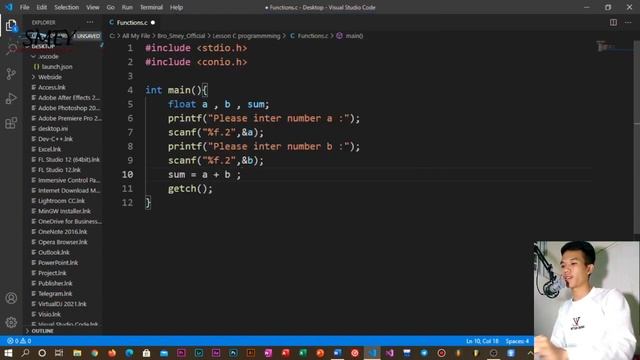Screen dimensions: 640x360
Task: Click the Lesson C programming breadcrumb
Action: 247,36
